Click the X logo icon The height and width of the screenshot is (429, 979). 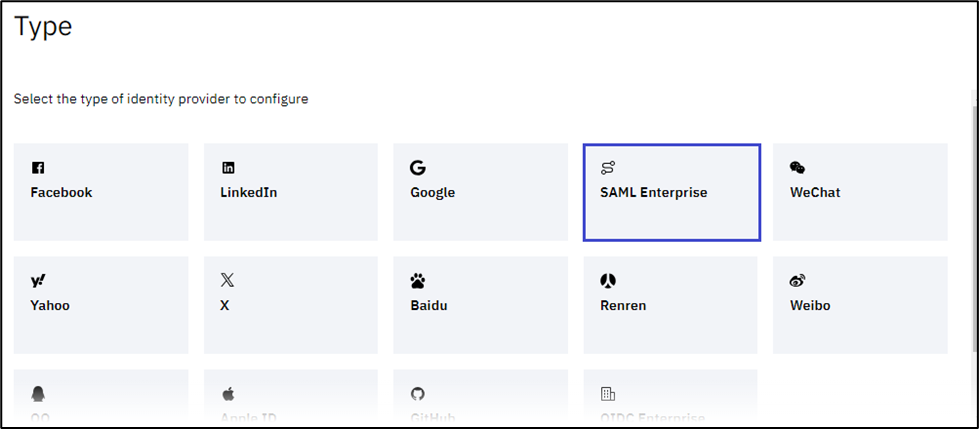(x=227, y=281)
